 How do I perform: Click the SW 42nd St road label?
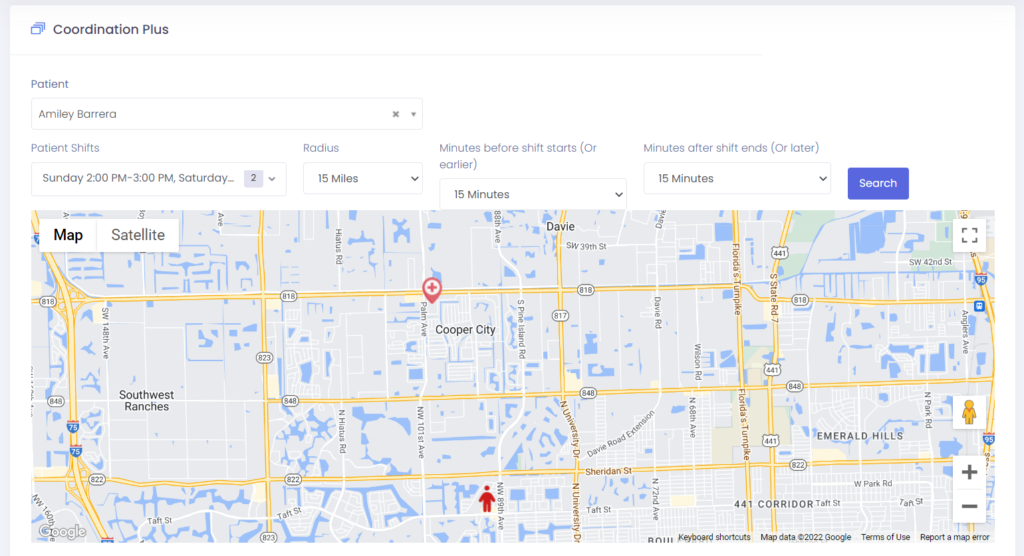[x=930, y=262]
